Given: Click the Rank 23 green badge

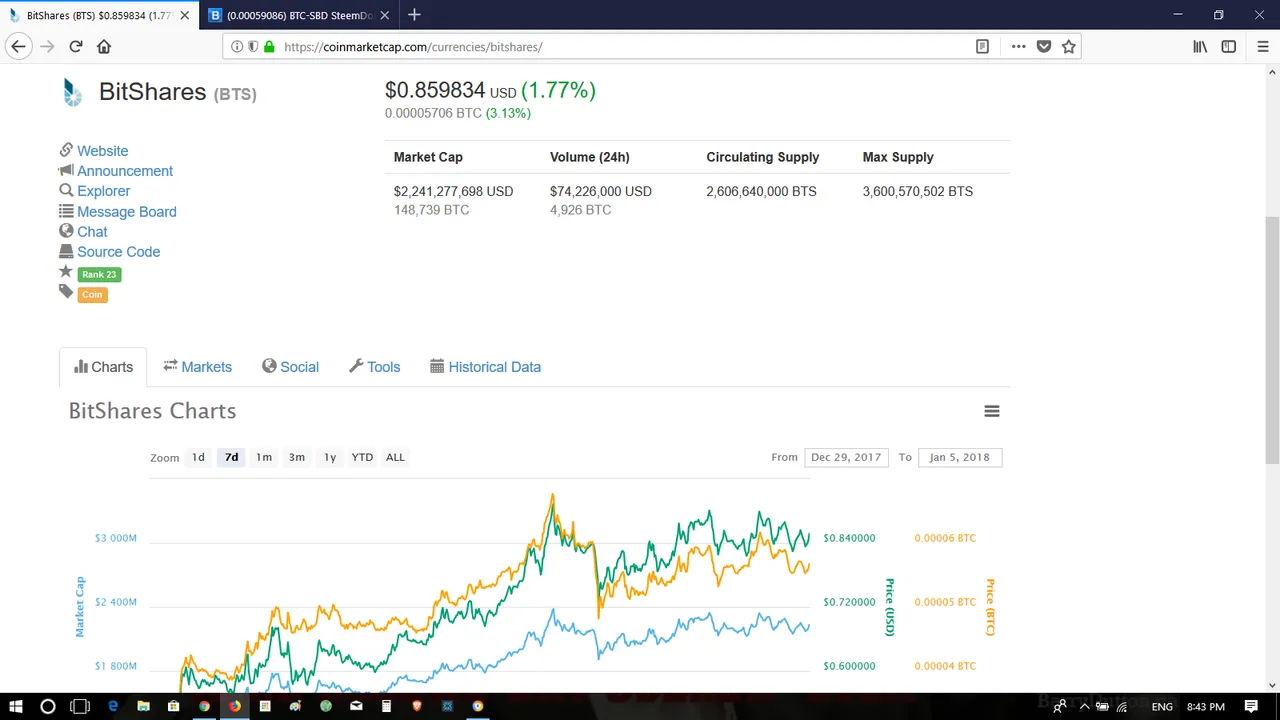Looking at the screenshot, I should (x=99, y=274).
